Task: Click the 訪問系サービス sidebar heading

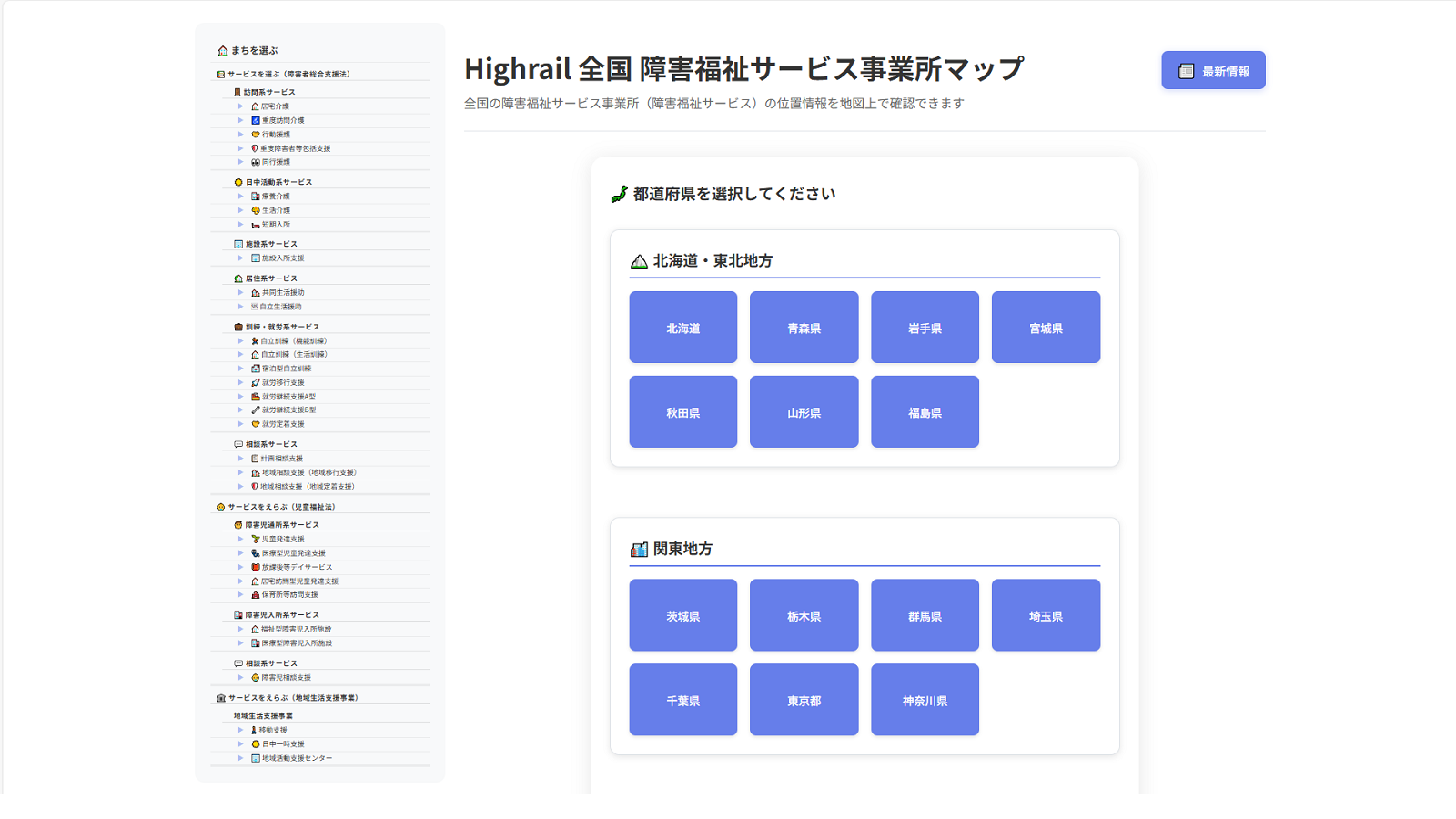Action: tap(265, 92)
